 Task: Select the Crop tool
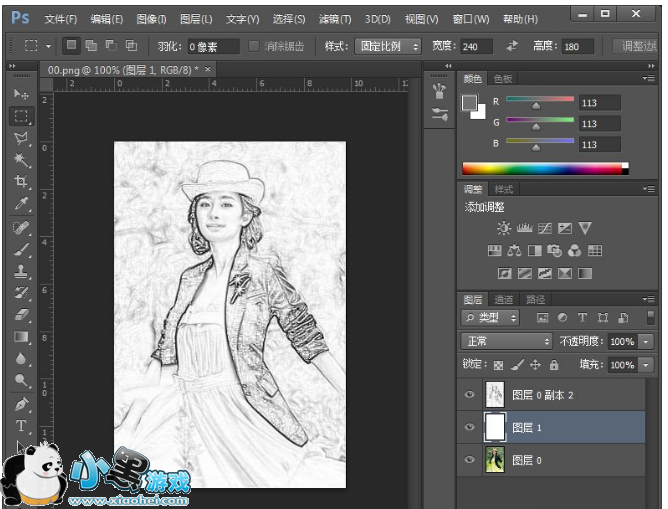pos(21,182)
